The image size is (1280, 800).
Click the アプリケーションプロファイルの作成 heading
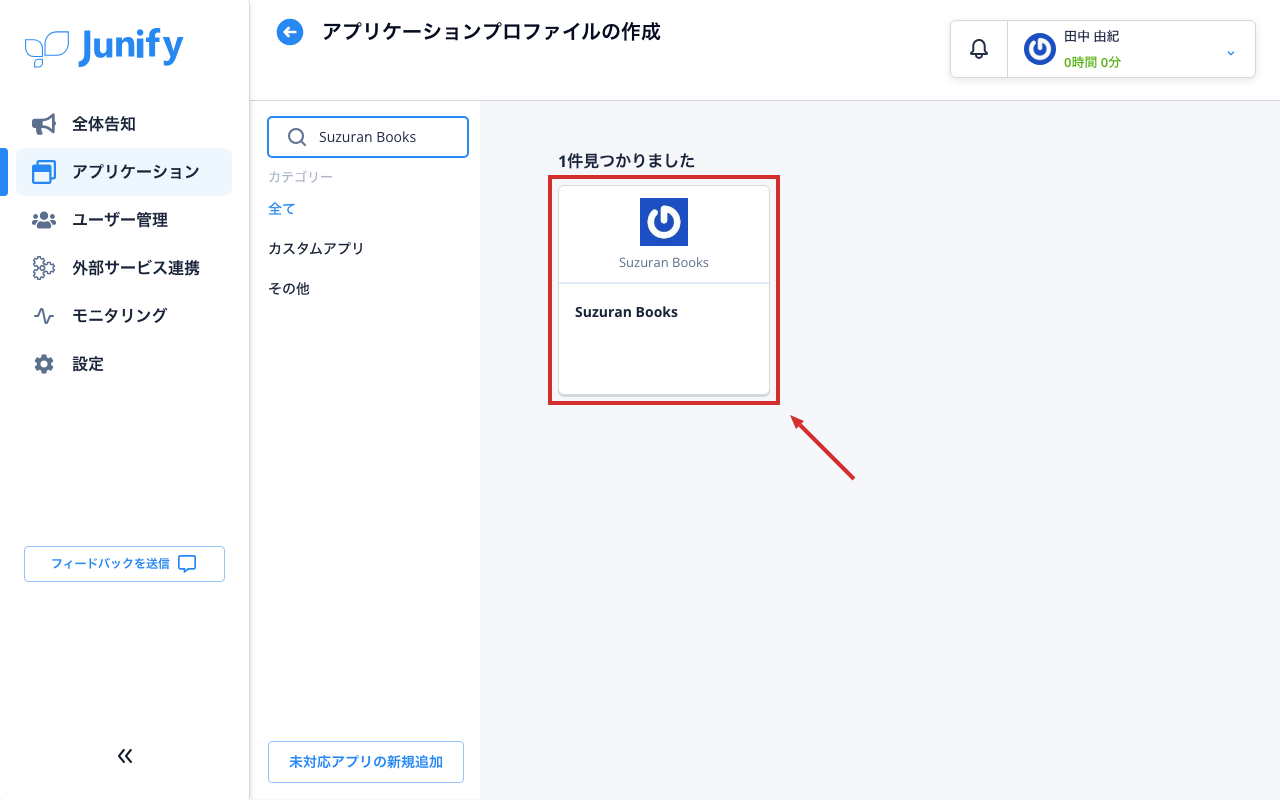[491, 32]
